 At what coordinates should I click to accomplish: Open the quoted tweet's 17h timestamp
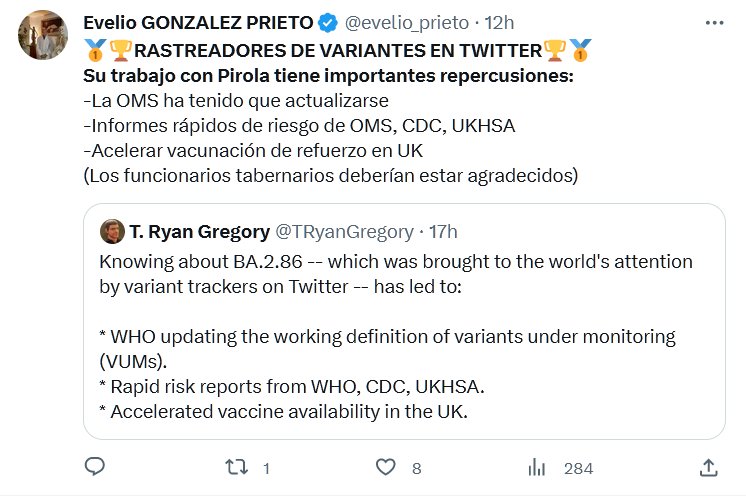tap(443, 231)
